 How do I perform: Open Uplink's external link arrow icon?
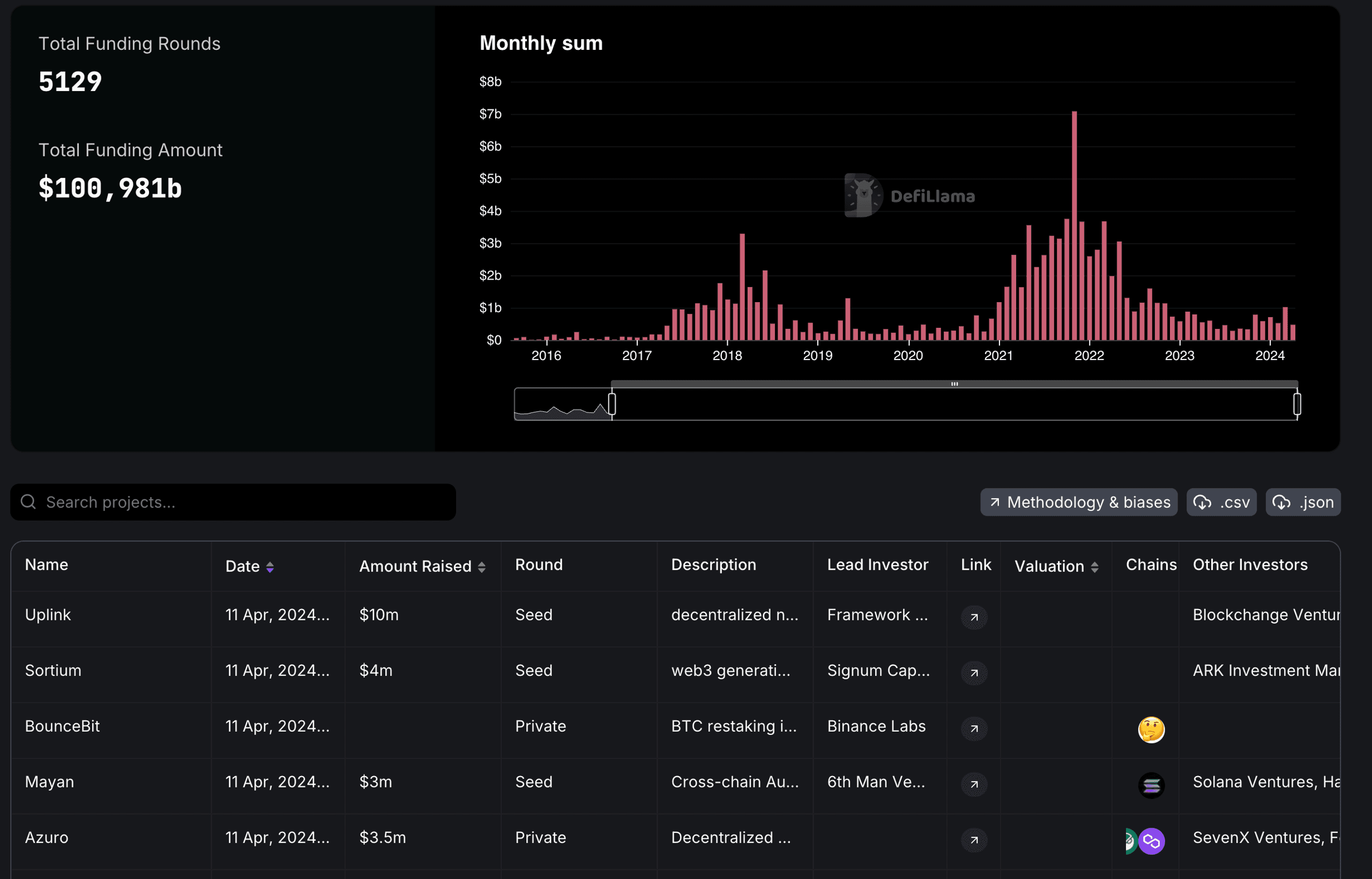974,617
